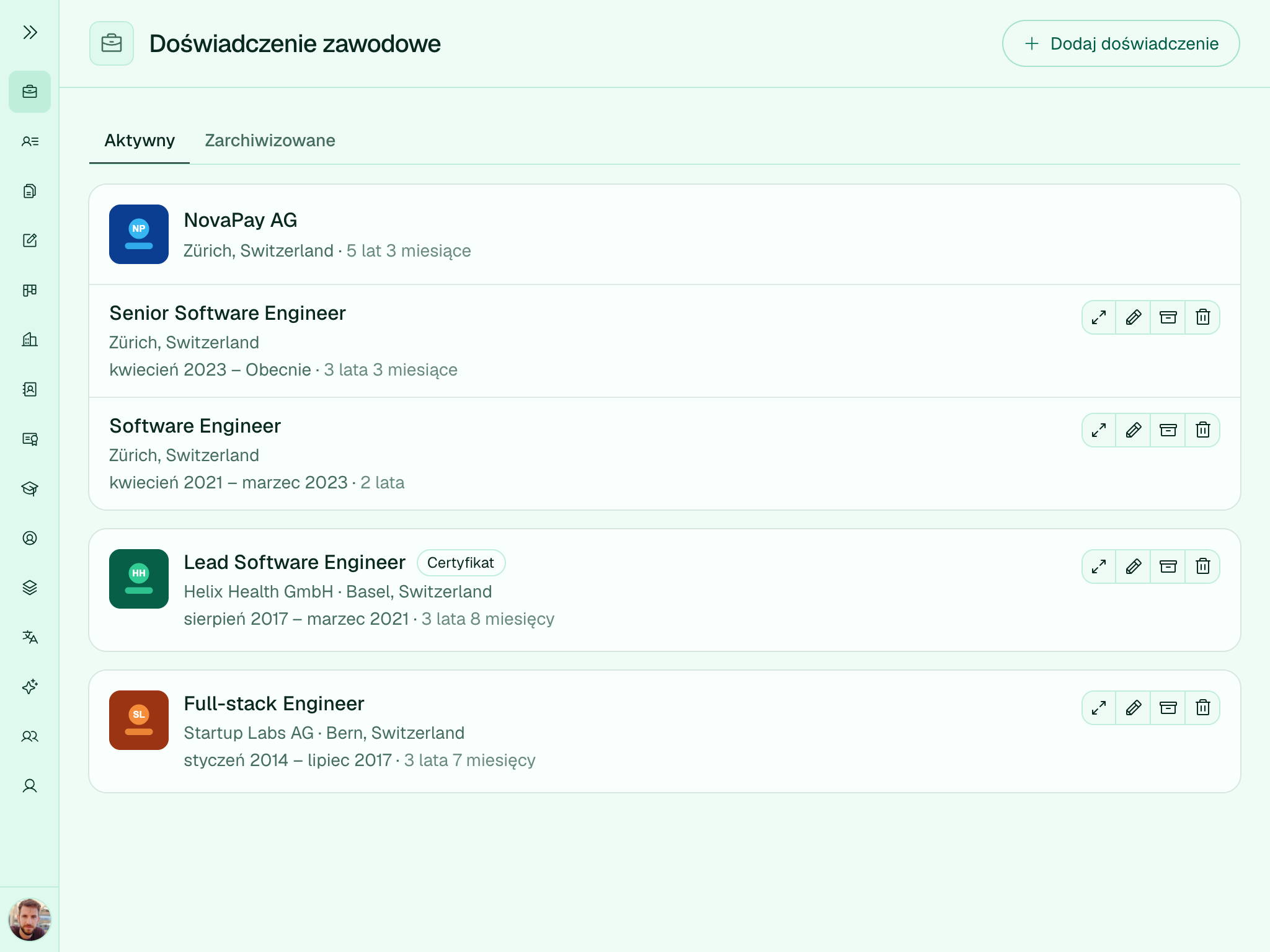The image size is (1270, 952).
Task: Expand the sidebar with double chevron
Action: point(30,32)
